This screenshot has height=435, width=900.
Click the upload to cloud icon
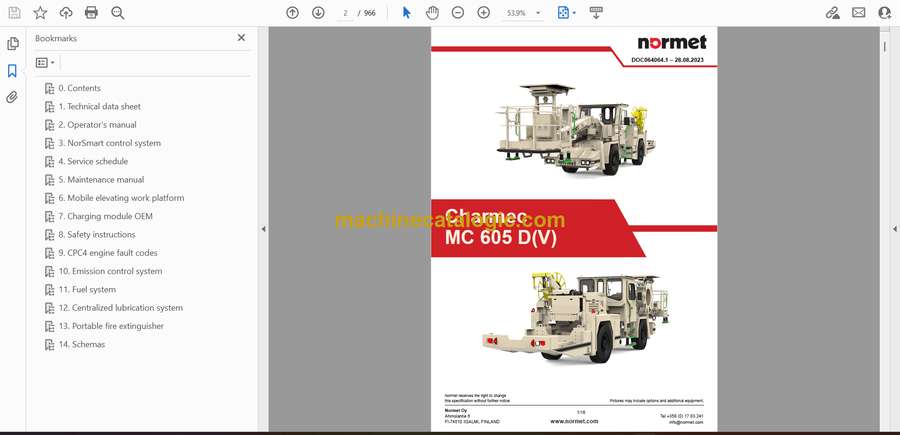(x=66, y=13)
